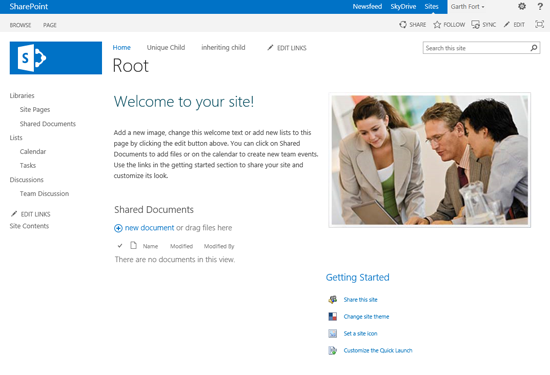Viewport: 550px width, 375px height.
Task: Navigate to Unique Child subsite
Action: click(166, 47)
